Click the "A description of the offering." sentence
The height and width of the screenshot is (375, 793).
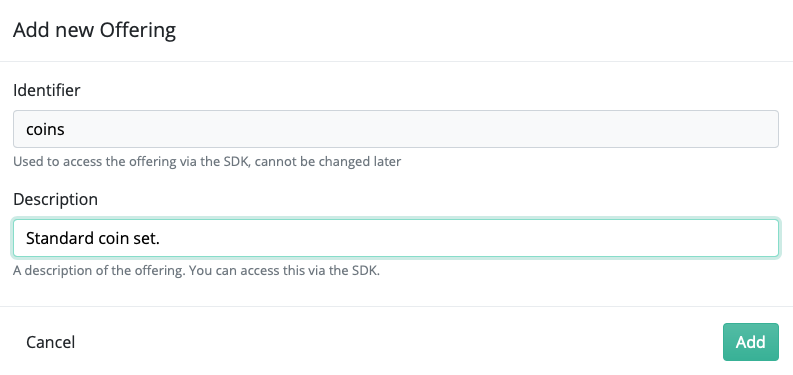pos(99,271)
